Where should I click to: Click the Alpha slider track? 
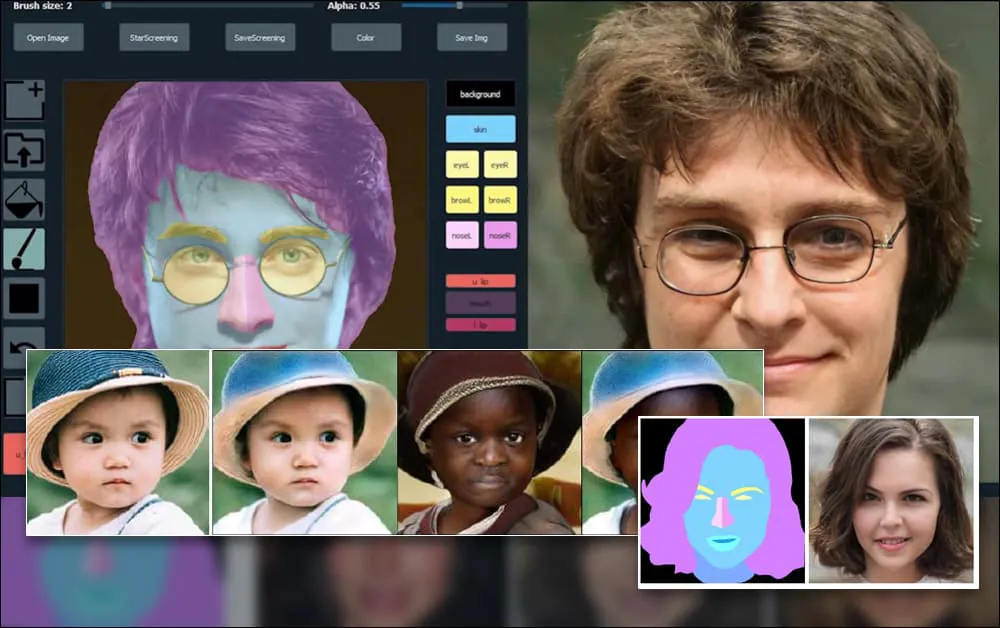pos(453,6)
